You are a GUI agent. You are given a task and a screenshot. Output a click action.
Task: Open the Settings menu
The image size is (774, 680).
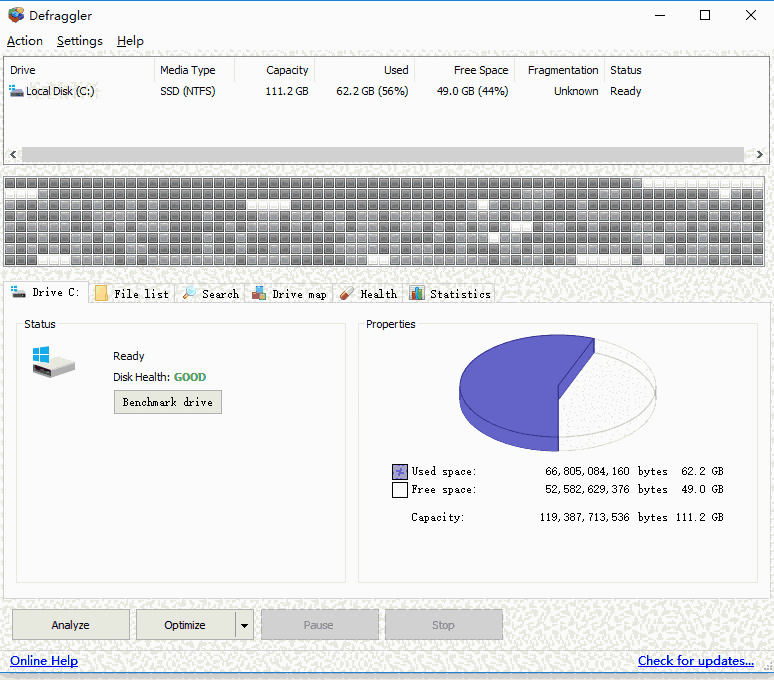pyautogui.click(x=80, y=41)
